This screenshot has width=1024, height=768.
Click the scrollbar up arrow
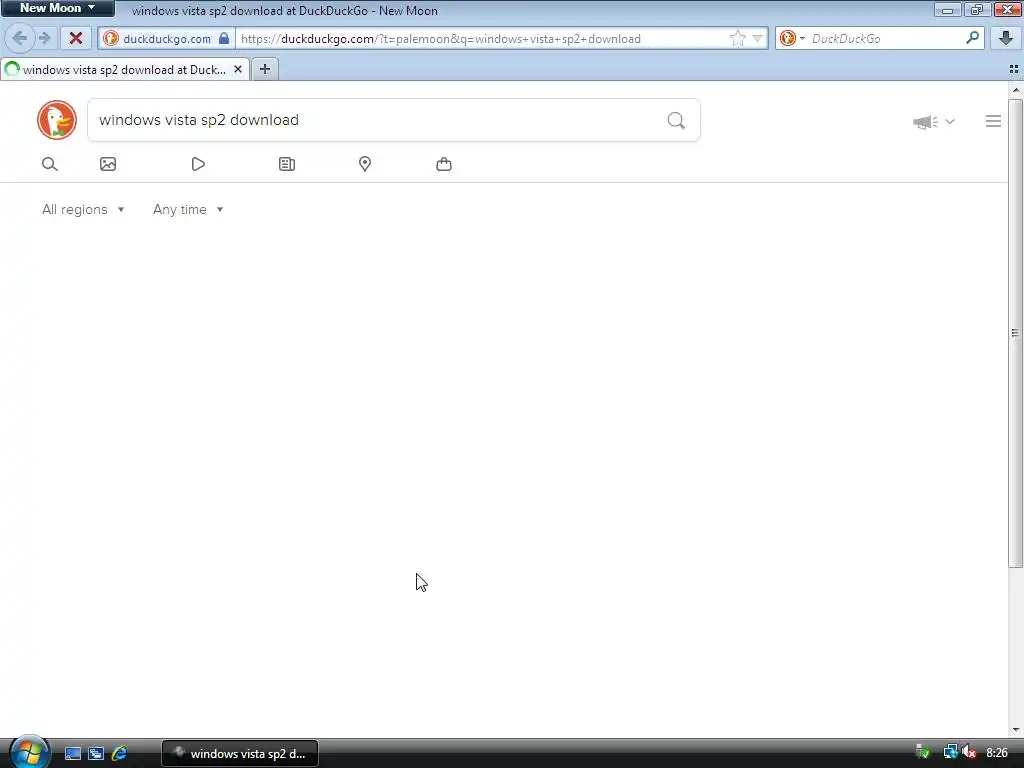[1015, 90]
